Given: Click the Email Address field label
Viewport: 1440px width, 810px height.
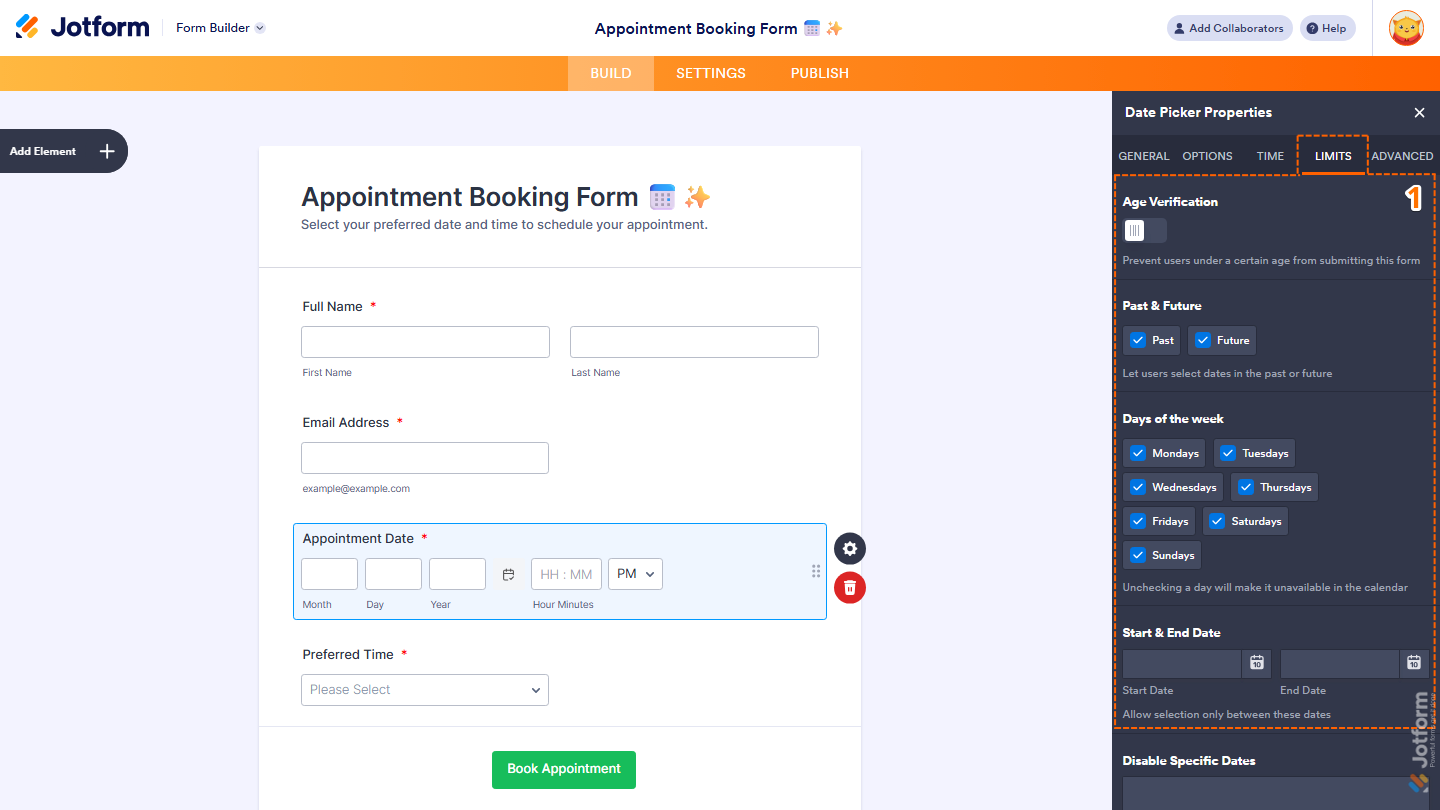Looking at the screenshot, I should coord(346,423).
